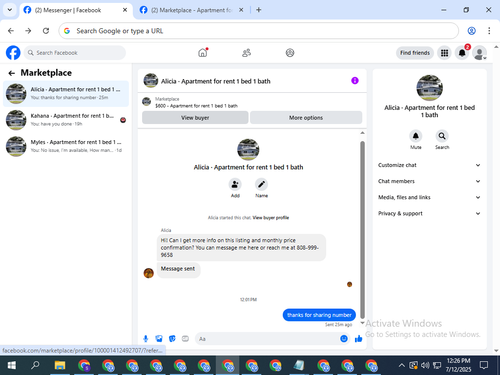Record a voice clip with microphone icon
This screenshot has height=375, width=500.
tap(146, 339)
